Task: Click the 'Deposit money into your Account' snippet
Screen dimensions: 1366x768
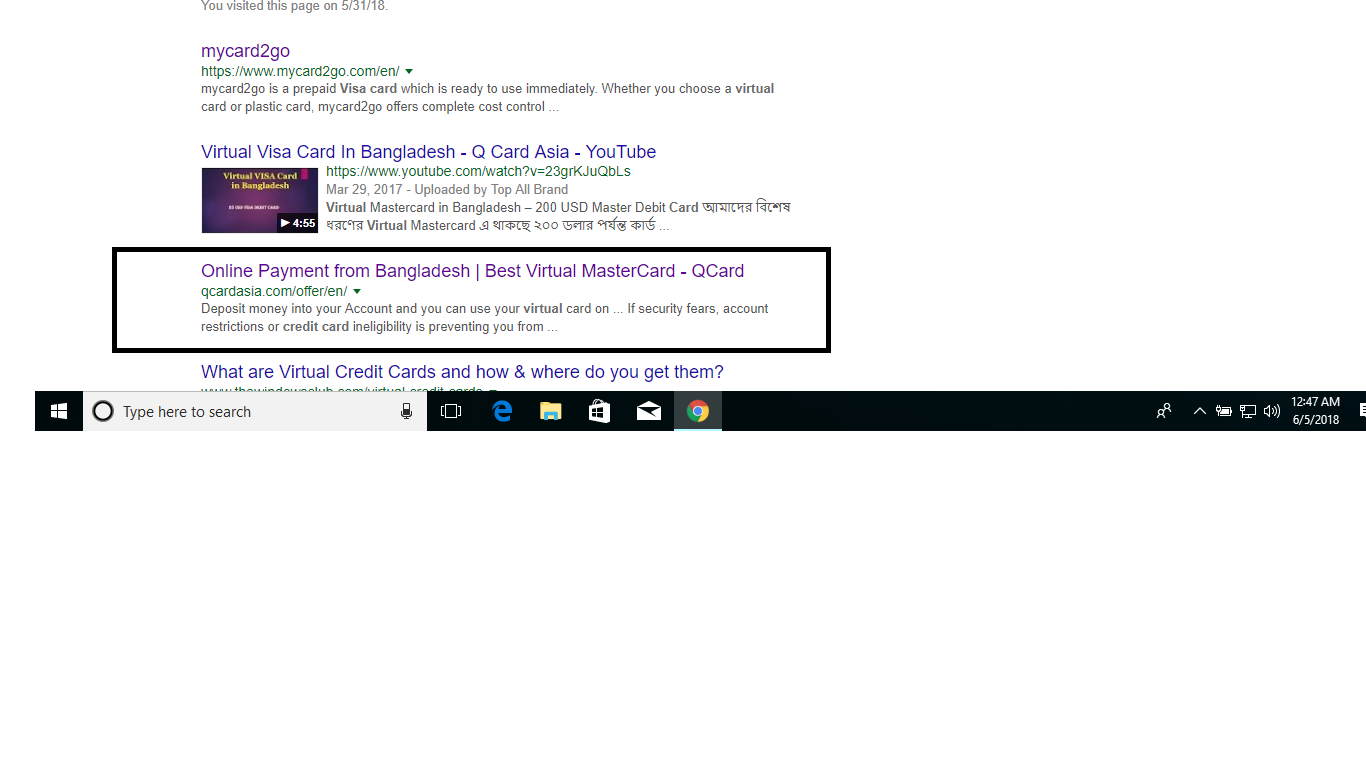Action: click(x=485, y=318)
